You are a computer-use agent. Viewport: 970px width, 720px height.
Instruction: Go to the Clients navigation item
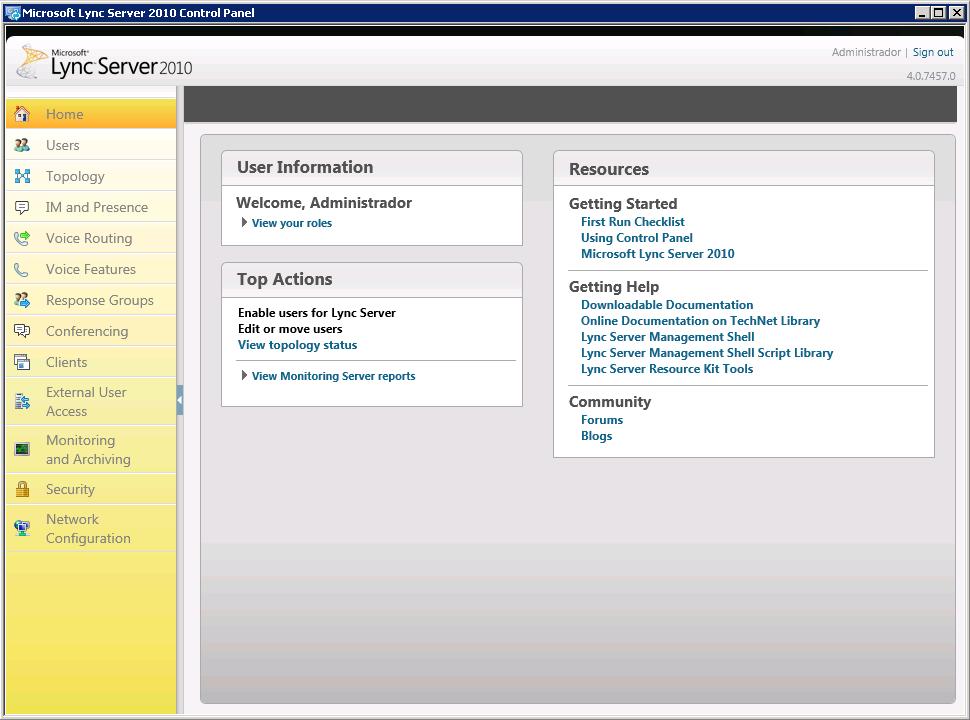click(x=66, y=362)
